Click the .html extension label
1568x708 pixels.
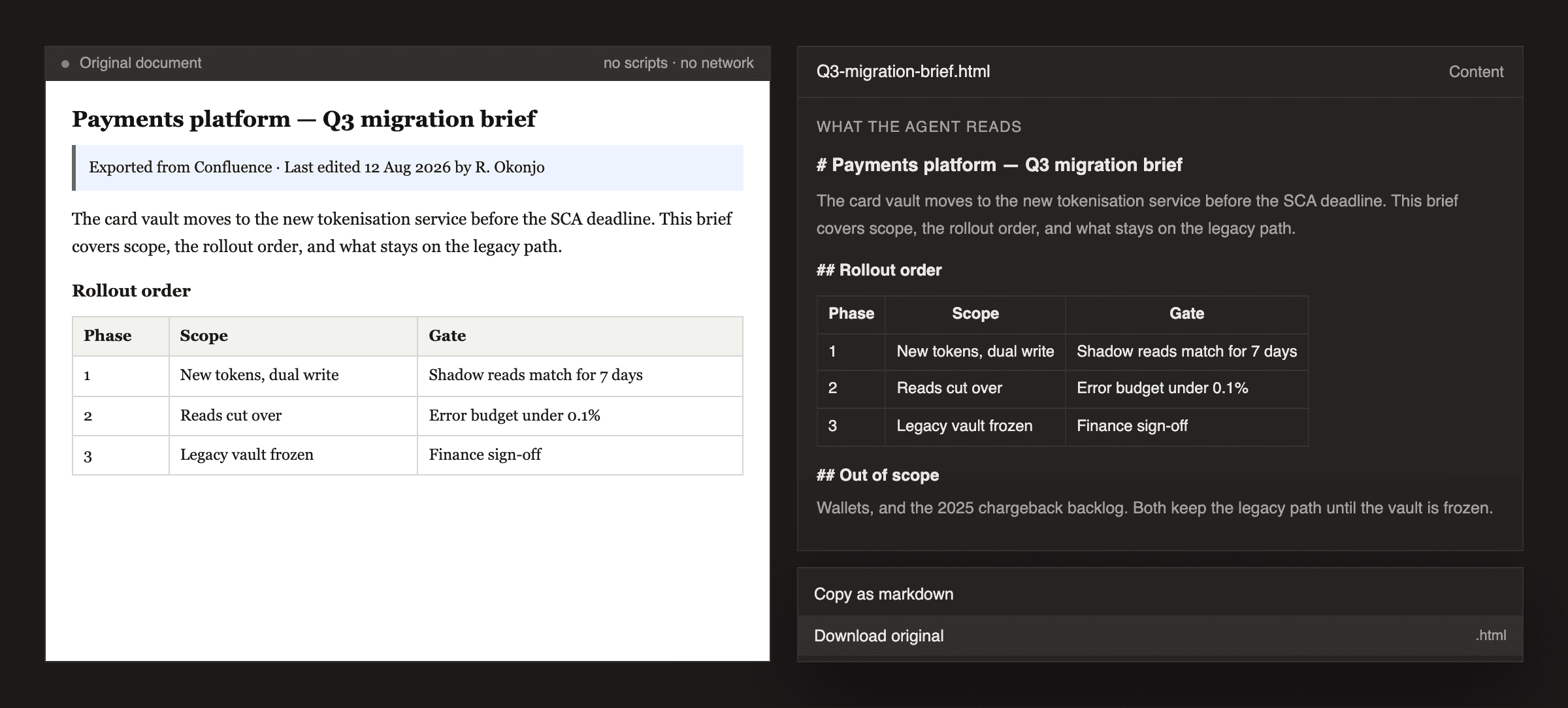coord(1490,636)
